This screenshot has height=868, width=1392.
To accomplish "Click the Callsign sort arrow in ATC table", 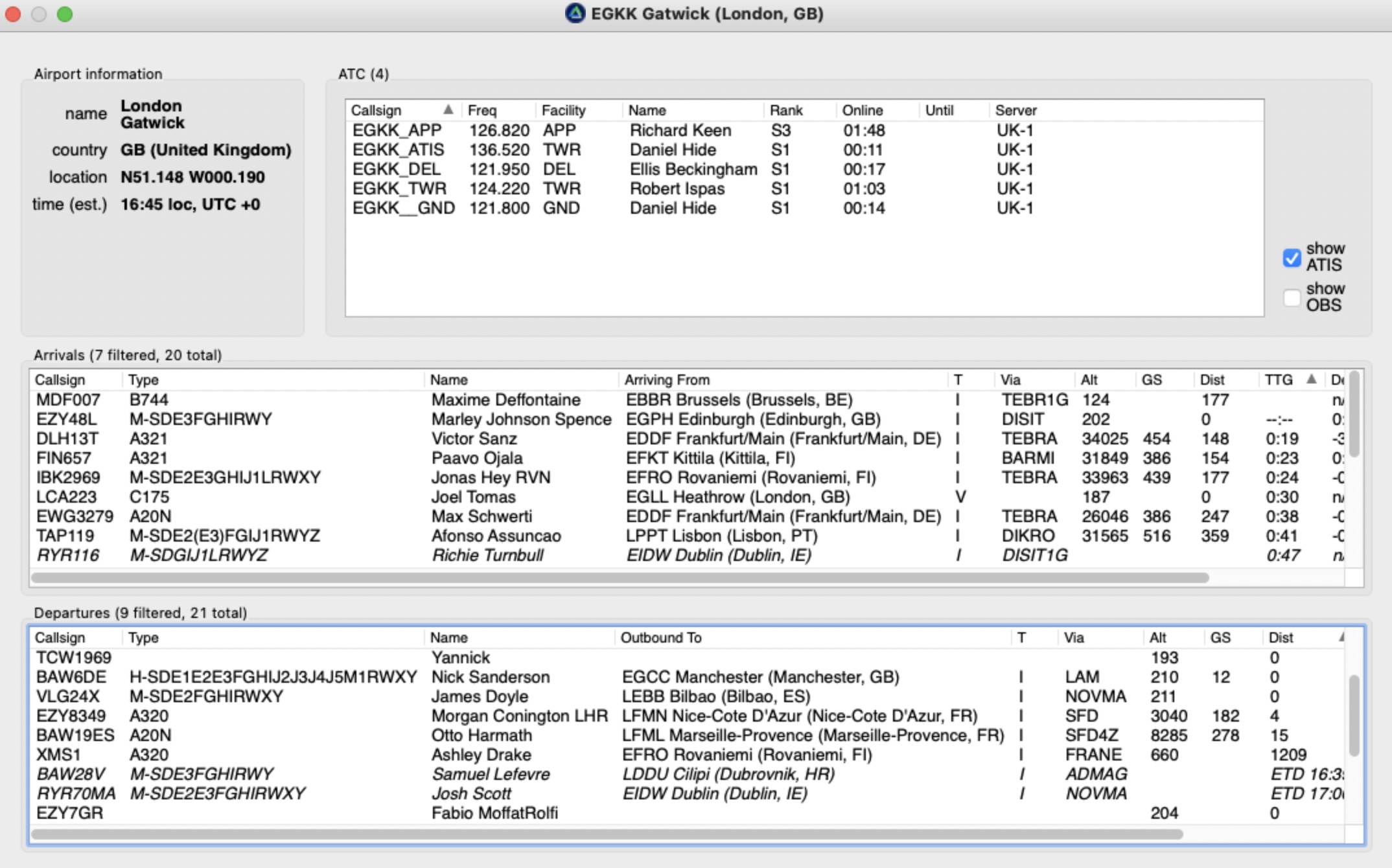I will [x=448, y=109].
